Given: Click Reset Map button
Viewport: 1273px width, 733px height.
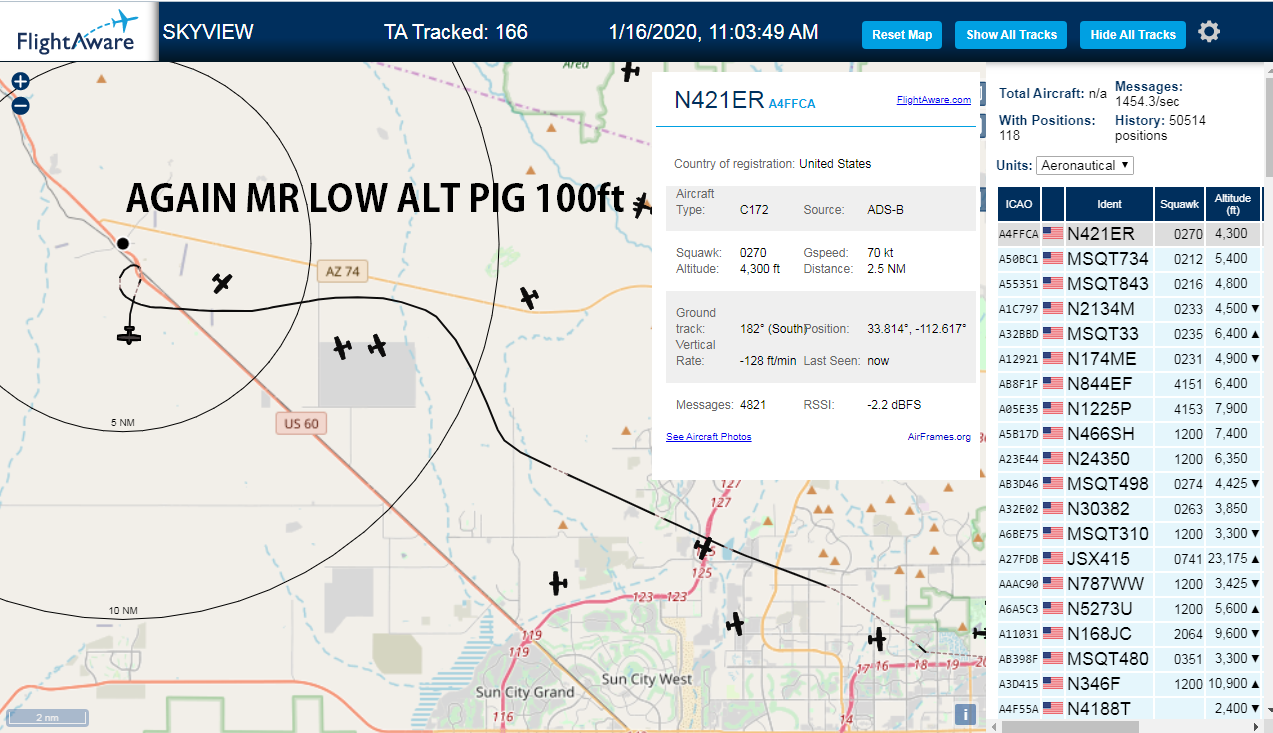Looking at the screenshot, I should point(902,35).
